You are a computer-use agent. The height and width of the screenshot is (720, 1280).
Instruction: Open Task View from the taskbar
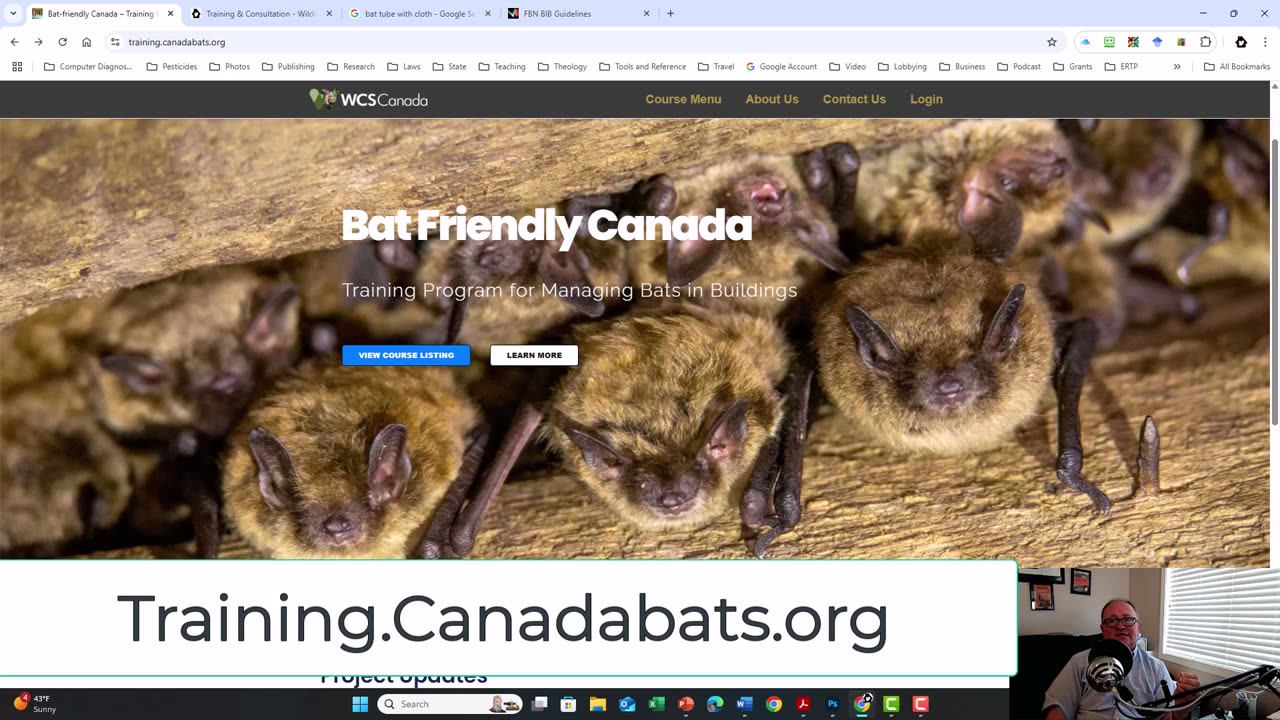(x=539, y=704)
